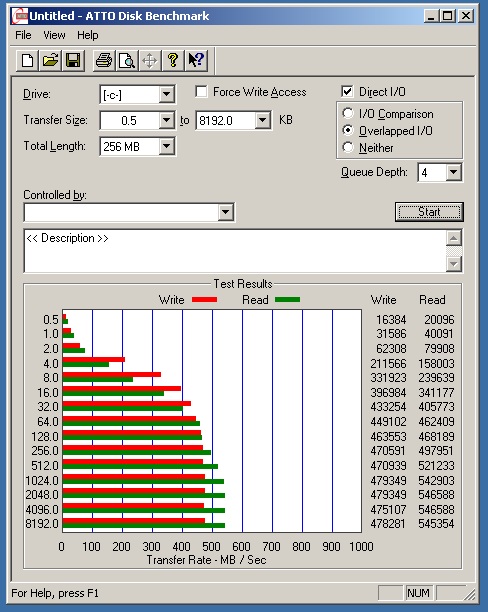Image resolution: width=488 pixels, height=612 pixels.
Task: Save results with the floppy disk icon
Action: point(73,60)
